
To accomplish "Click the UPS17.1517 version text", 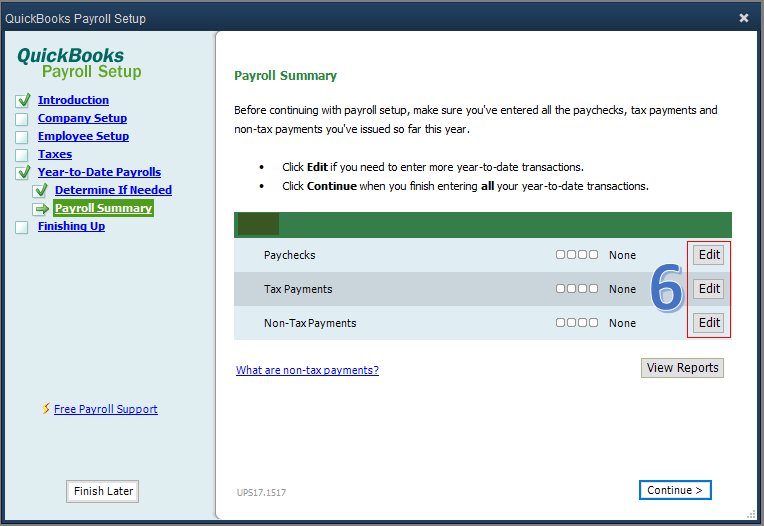I will click(x=261, y=492).
